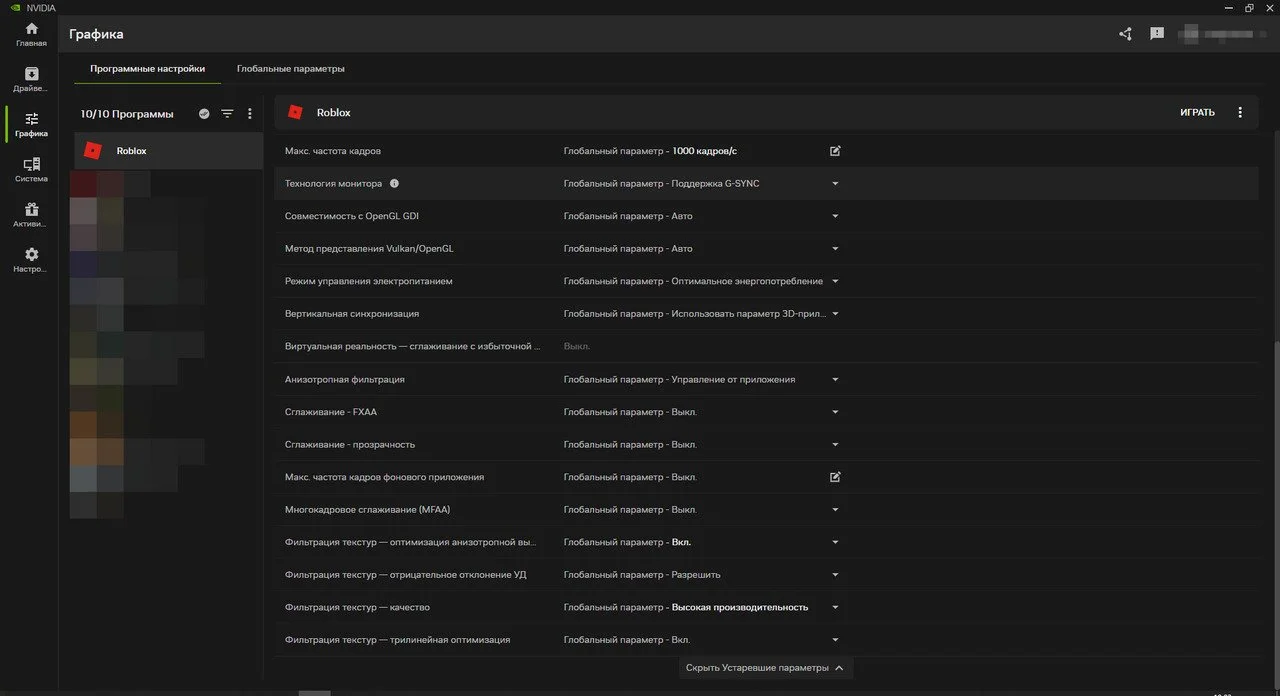Click the Графика page title
This screenshot has width=1280, height=696.
pyautogui.click(x=96, y=34)
